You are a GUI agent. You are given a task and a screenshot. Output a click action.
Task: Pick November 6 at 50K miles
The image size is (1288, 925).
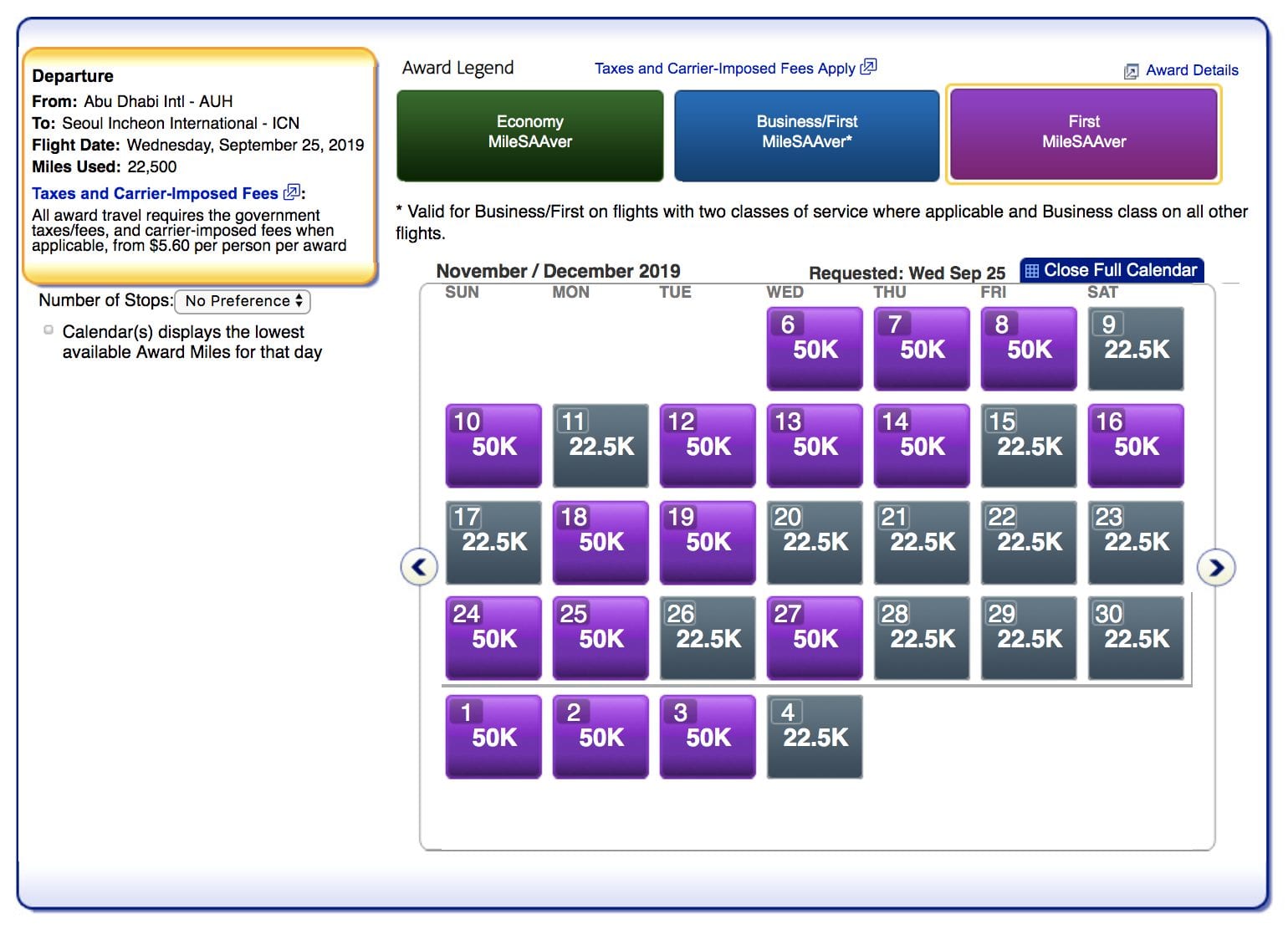pos(814,348)
